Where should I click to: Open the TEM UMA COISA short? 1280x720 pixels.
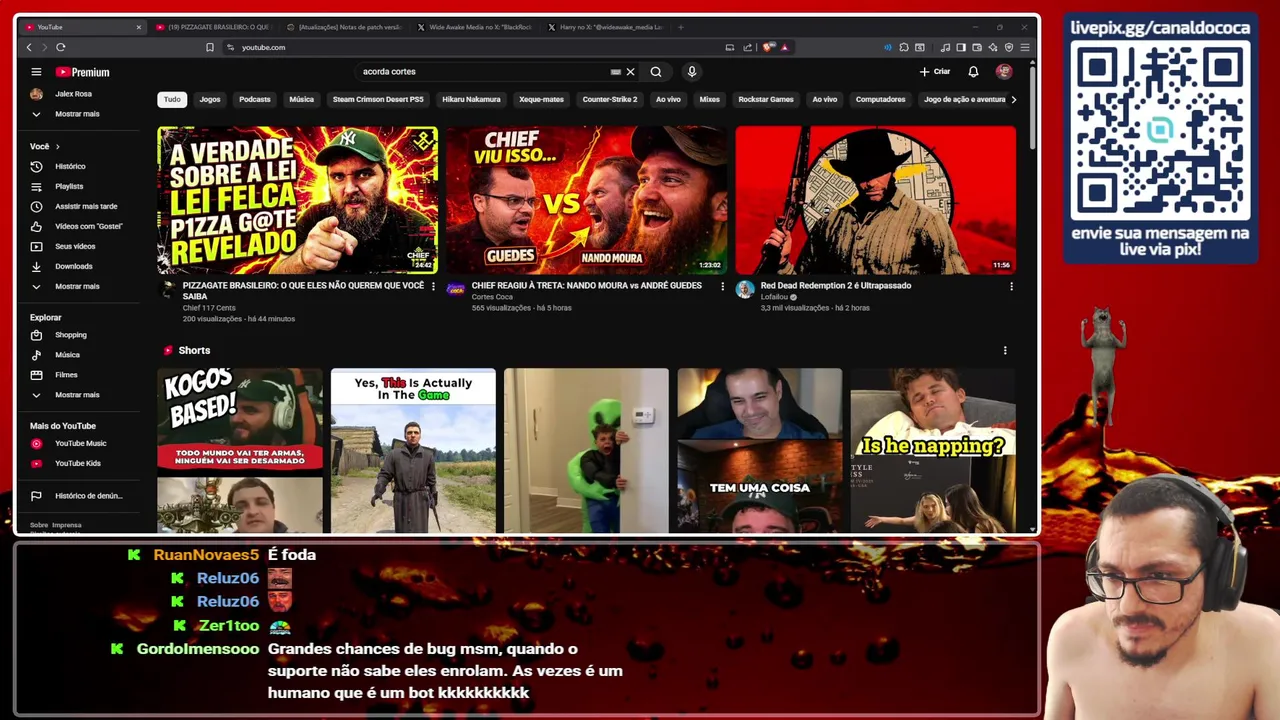(760, 451)
